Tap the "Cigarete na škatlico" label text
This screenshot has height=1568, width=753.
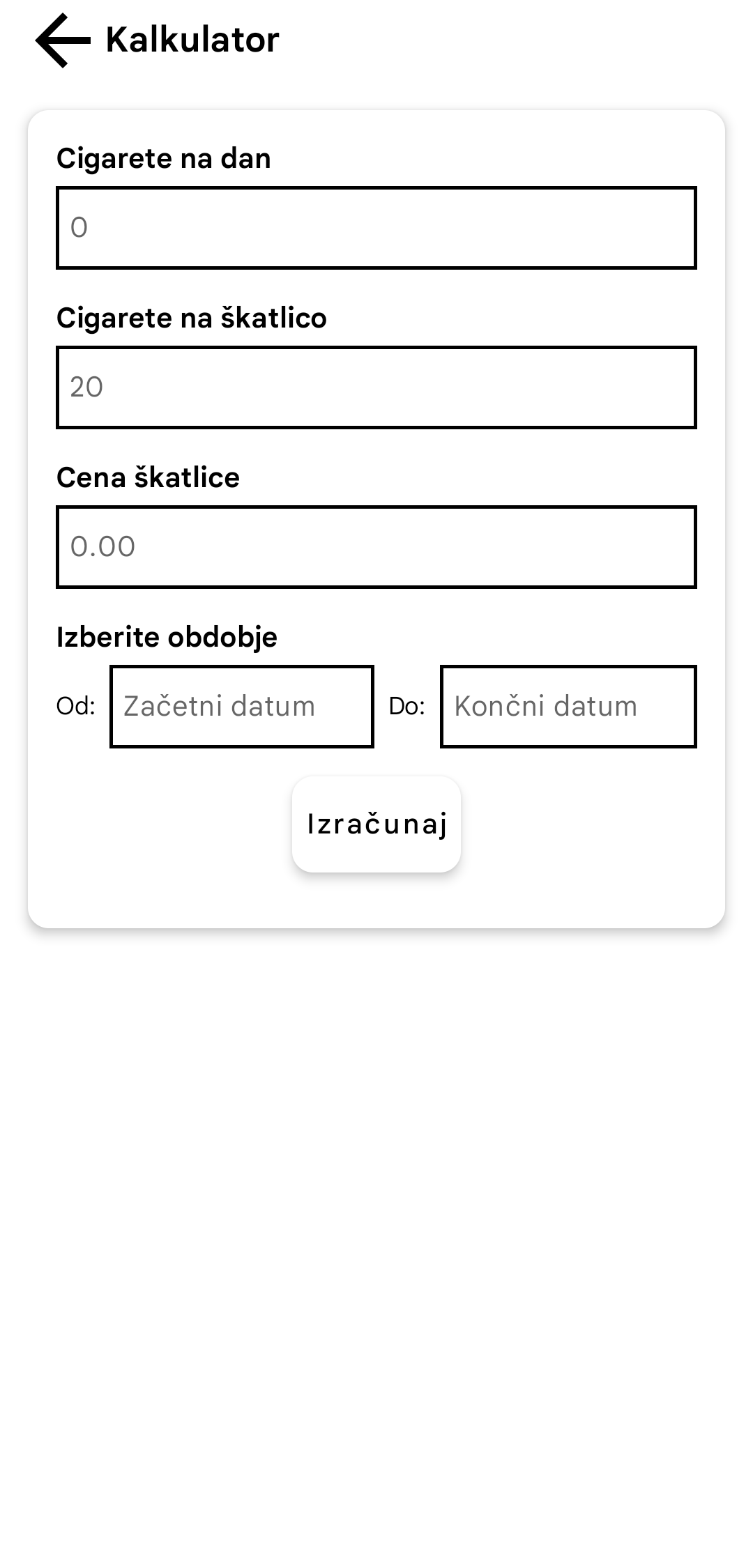click(x=192, y=318)
